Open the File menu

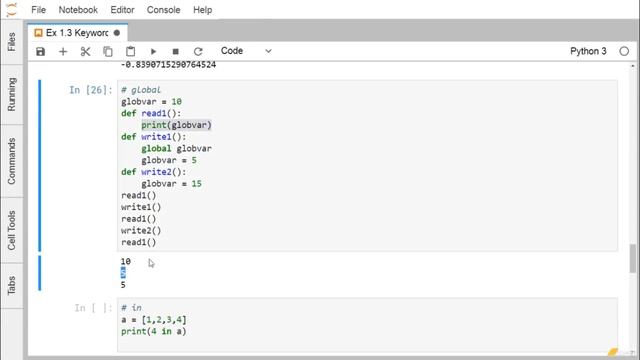tap(38, 10)
